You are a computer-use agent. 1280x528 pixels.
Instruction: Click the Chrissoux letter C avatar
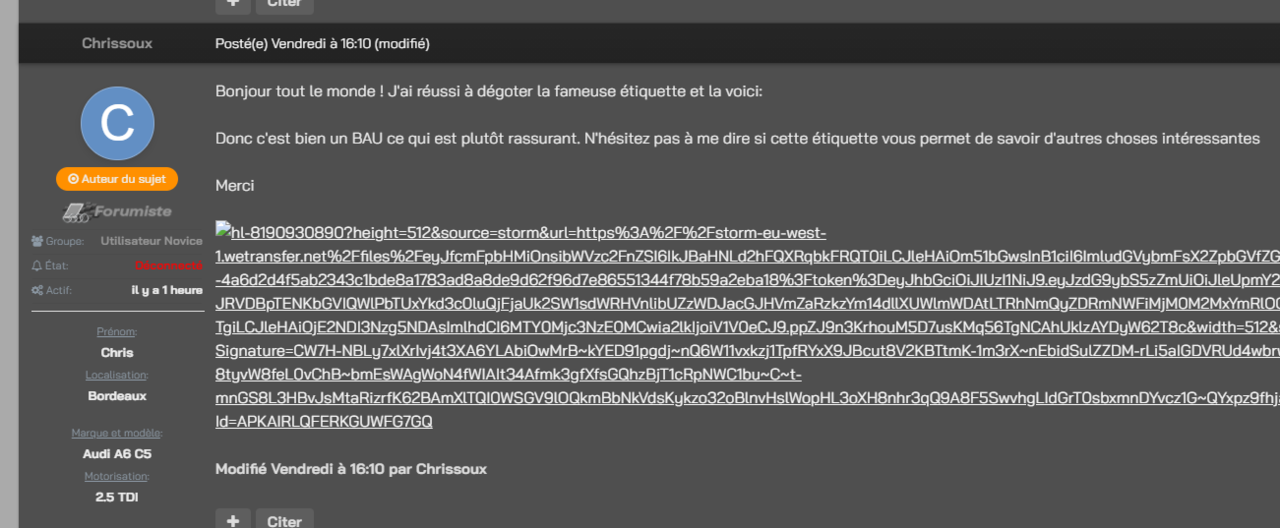[x=117, y=123]
